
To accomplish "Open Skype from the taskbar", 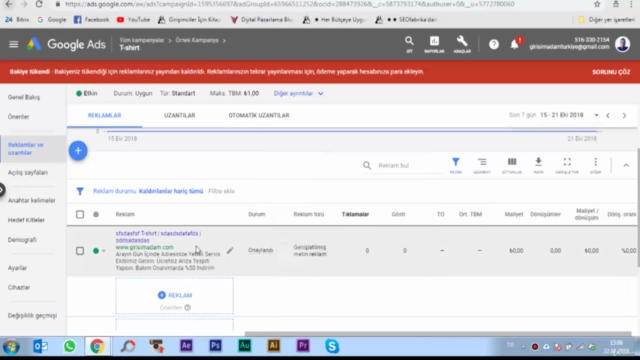I will [x=332, y=346].
